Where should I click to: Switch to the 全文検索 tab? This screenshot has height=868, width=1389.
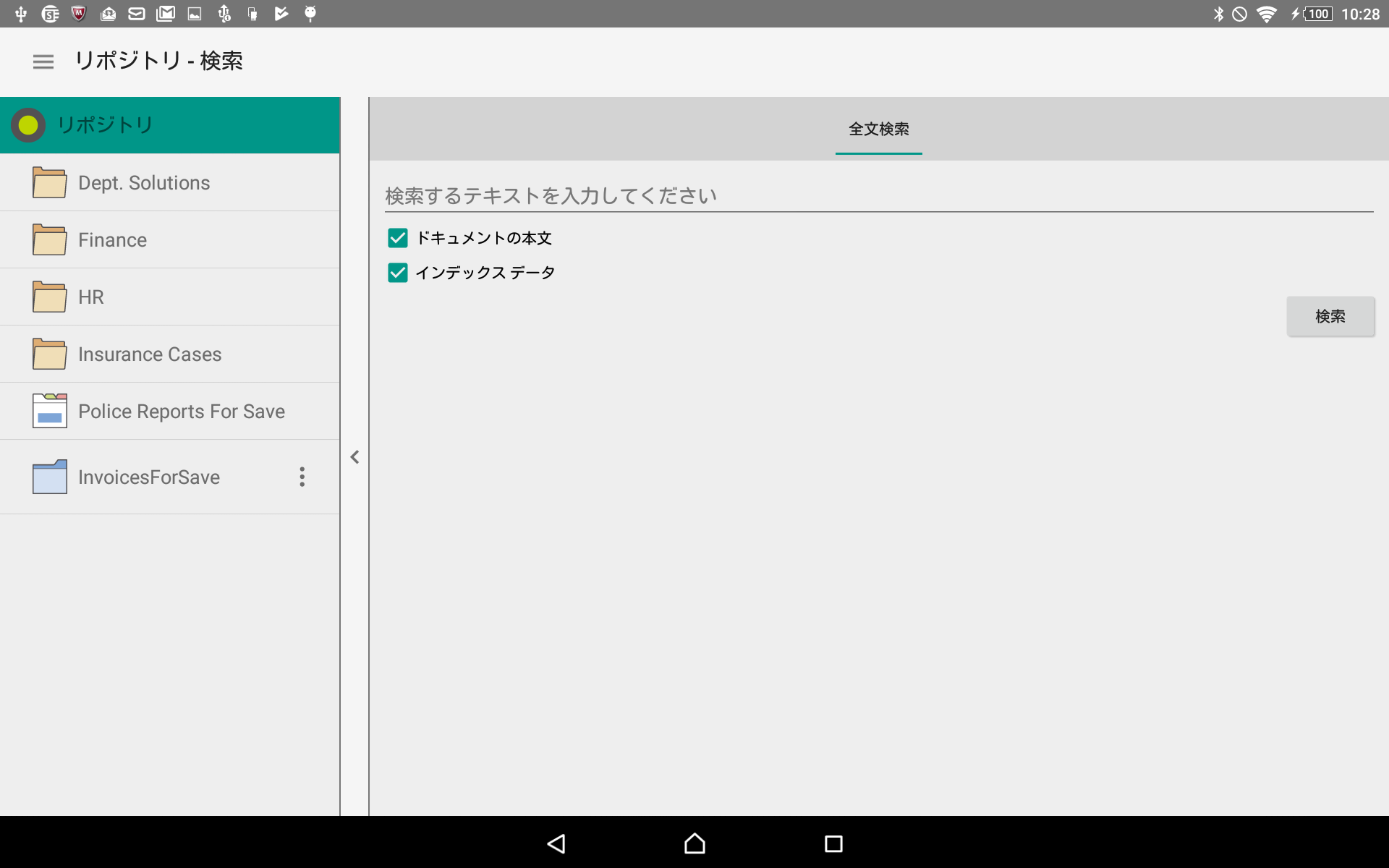click(x=878, y=129)
